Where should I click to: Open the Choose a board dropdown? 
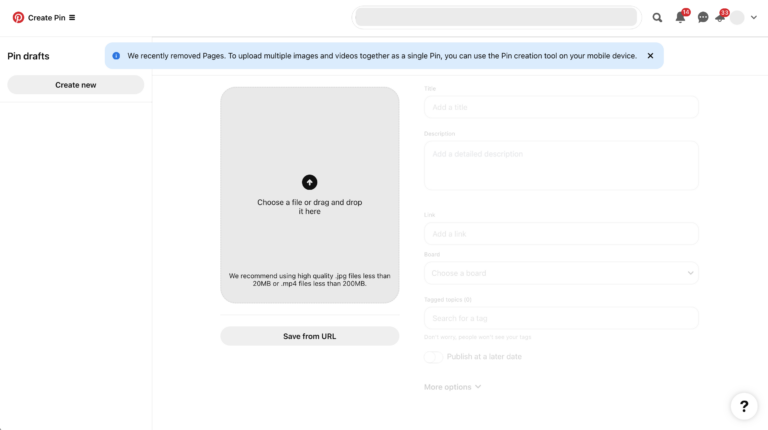pos(561,273)
